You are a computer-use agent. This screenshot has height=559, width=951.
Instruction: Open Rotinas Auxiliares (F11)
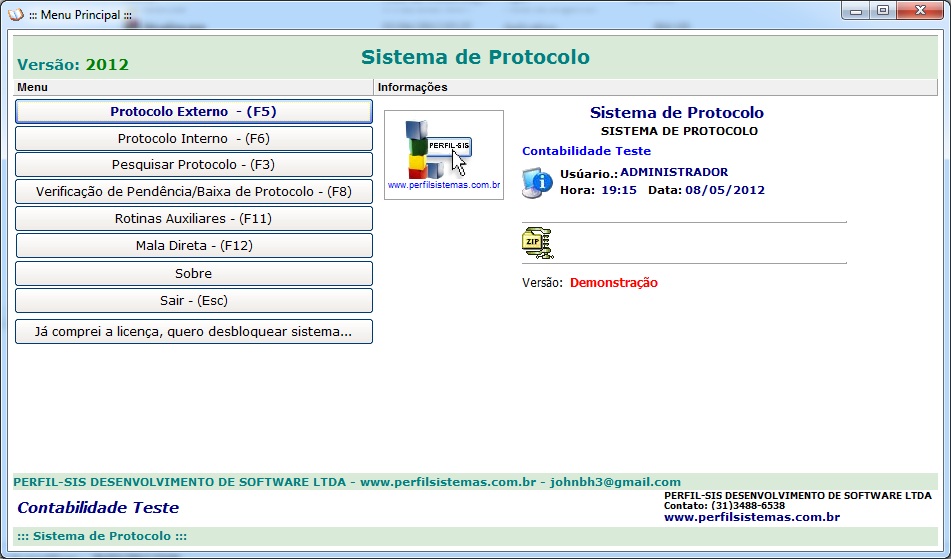[193, 218]
